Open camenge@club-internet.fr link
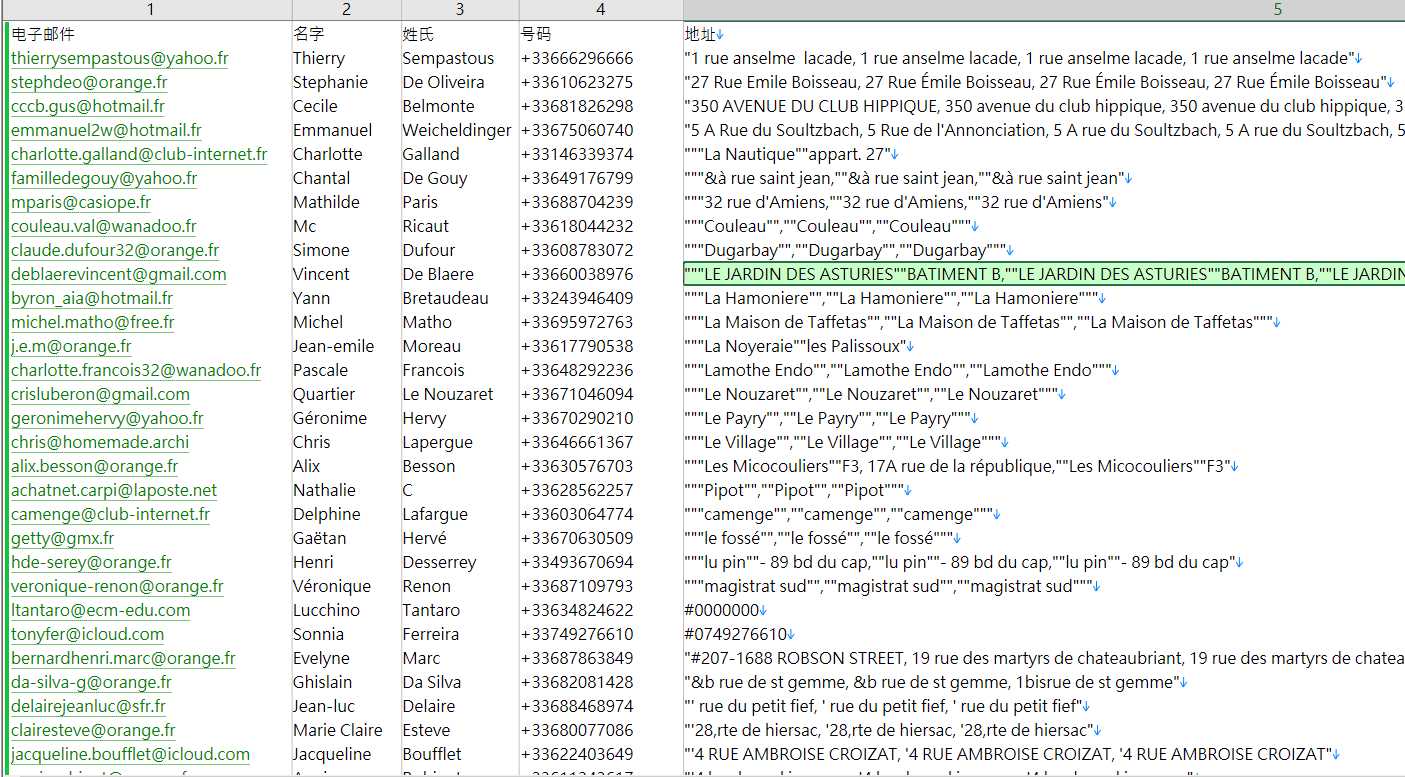This screenshot has width=1405, height=777. click(110, 514)
